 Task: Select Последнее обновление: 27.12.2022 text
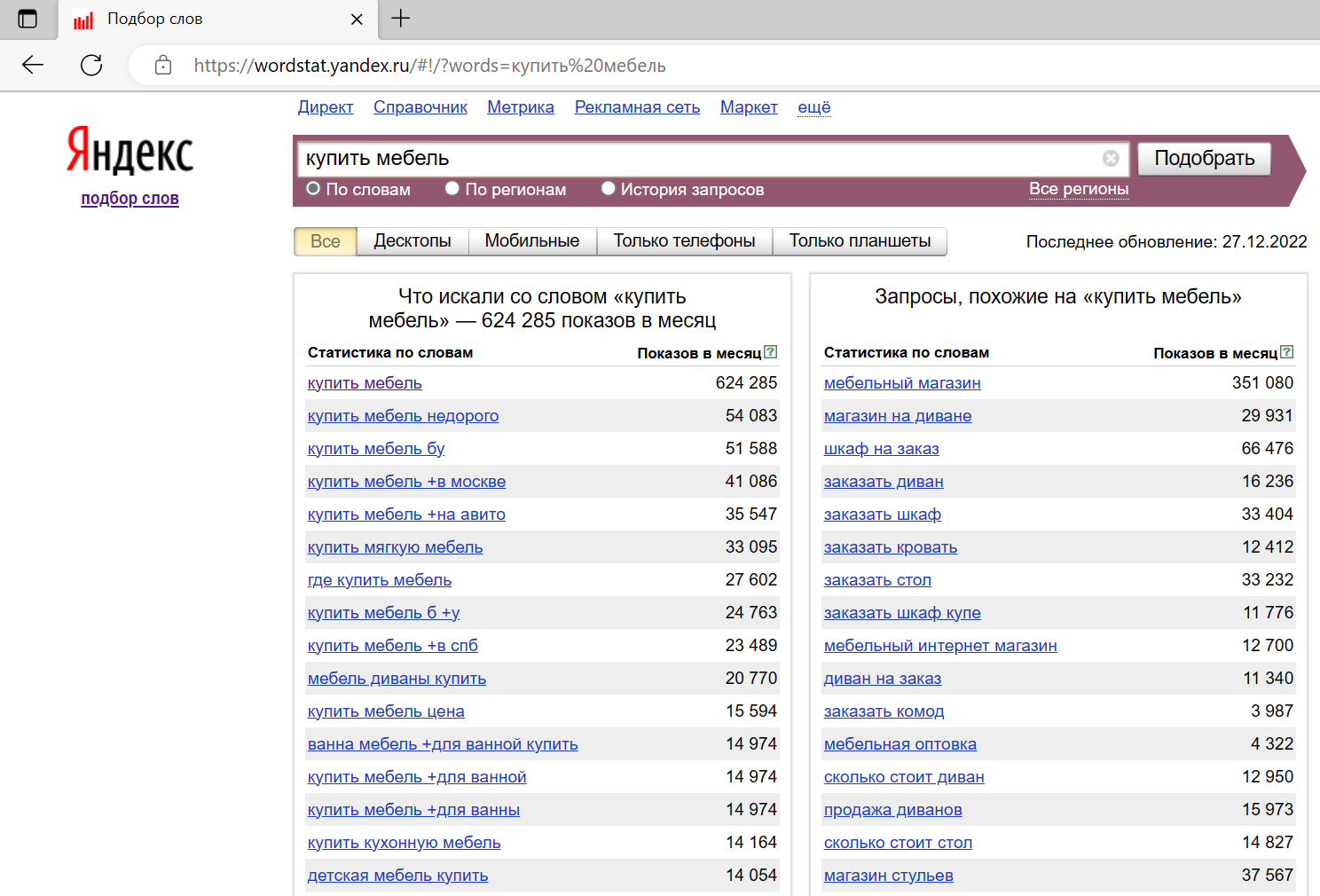(1167, 241)
